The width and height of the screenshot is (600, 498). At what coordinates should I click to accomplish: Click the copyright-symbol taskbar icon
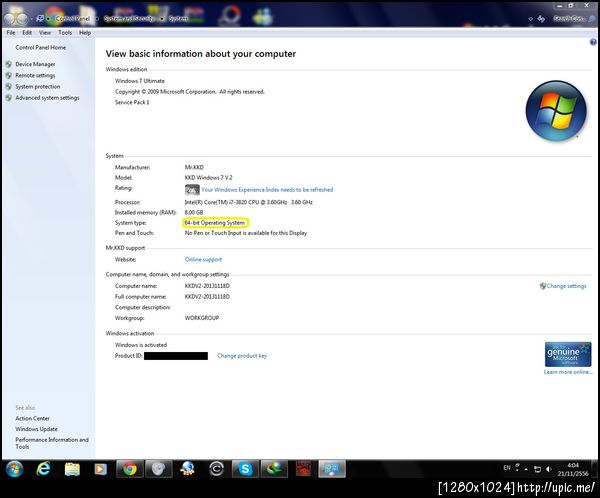coord(217,469)
